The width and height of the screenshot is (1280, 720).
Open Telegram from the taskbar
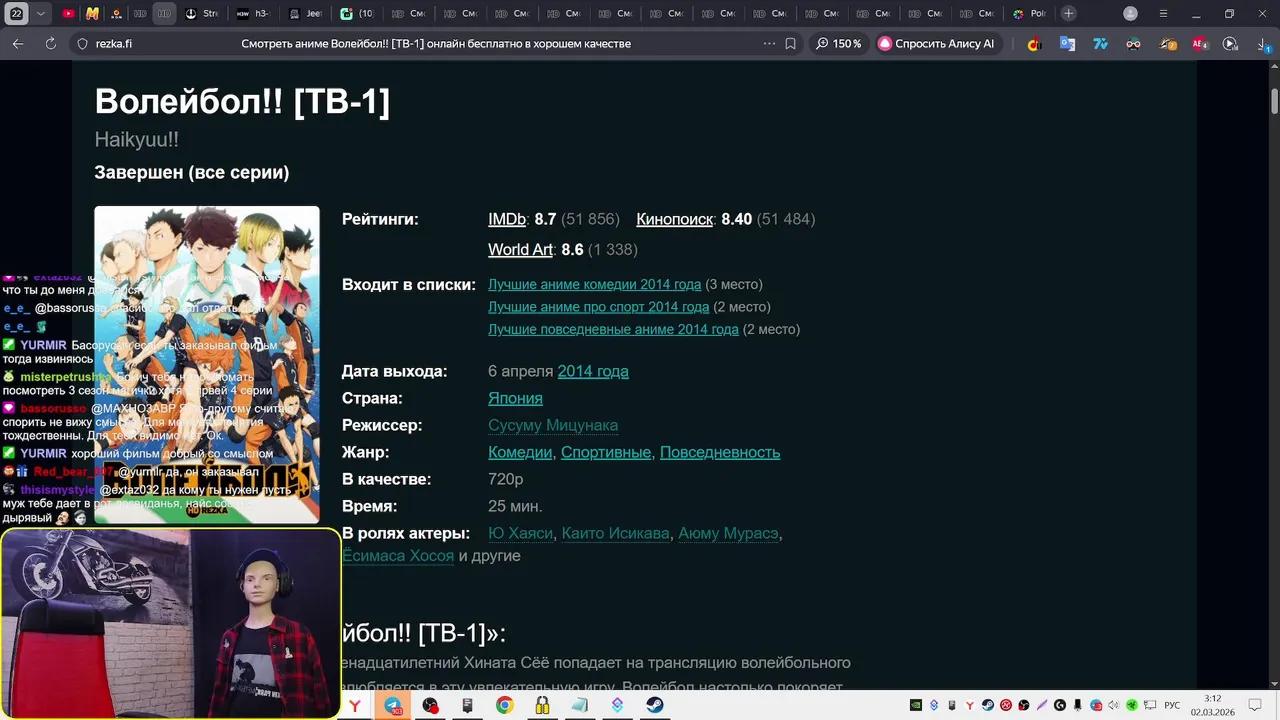coord(393,705)
